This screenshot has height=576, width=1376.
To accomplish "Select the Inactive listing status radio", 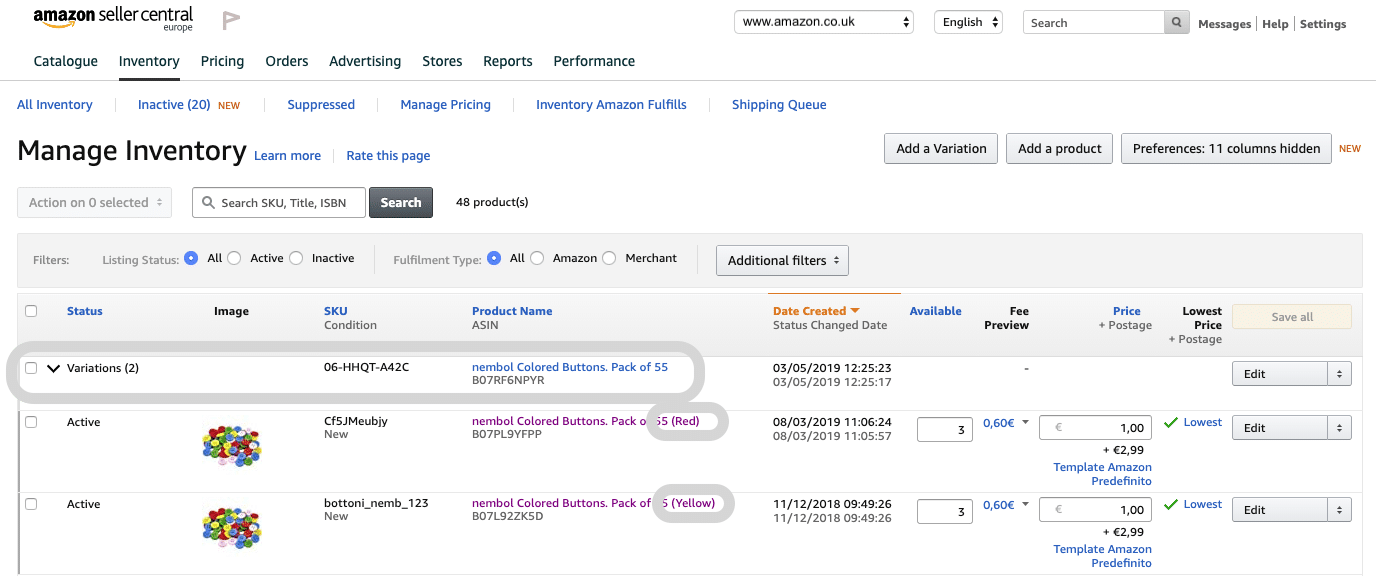I will [296, 258].
